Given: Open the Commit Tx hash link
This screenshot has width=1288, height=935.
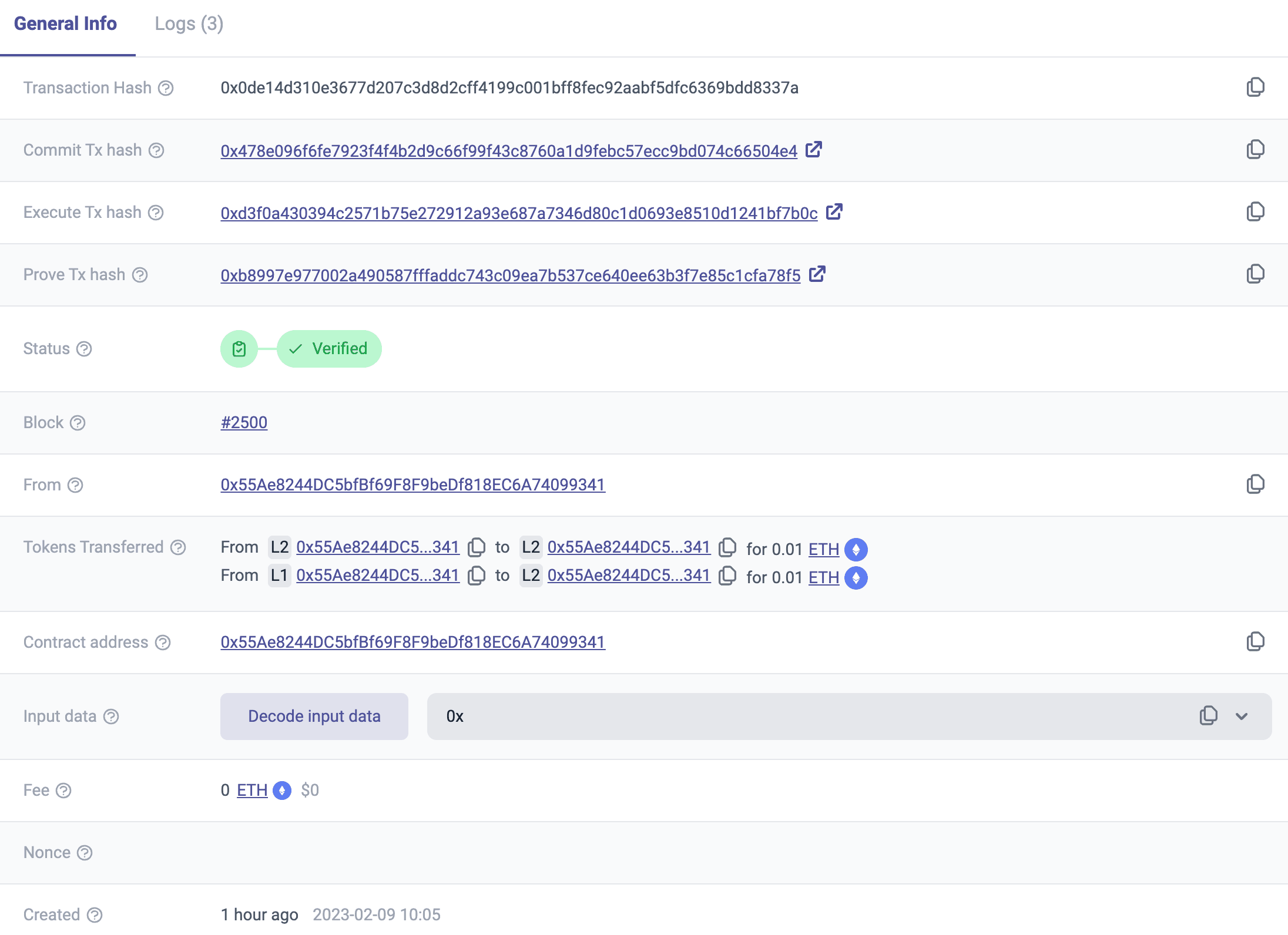Looking at the screenshot, I should [x=508, y=151].
